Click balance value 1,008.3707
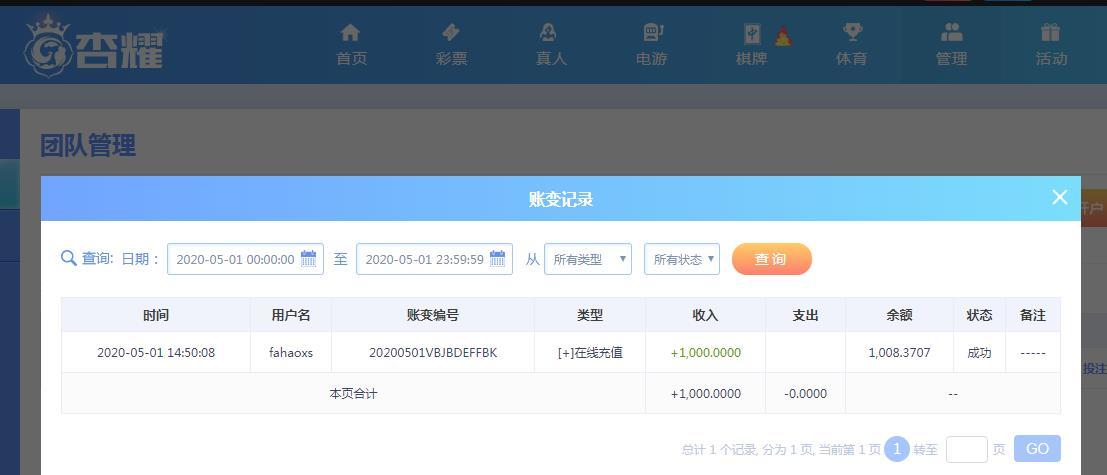This screenshot has height=475, width=1107. coord(899,352)
